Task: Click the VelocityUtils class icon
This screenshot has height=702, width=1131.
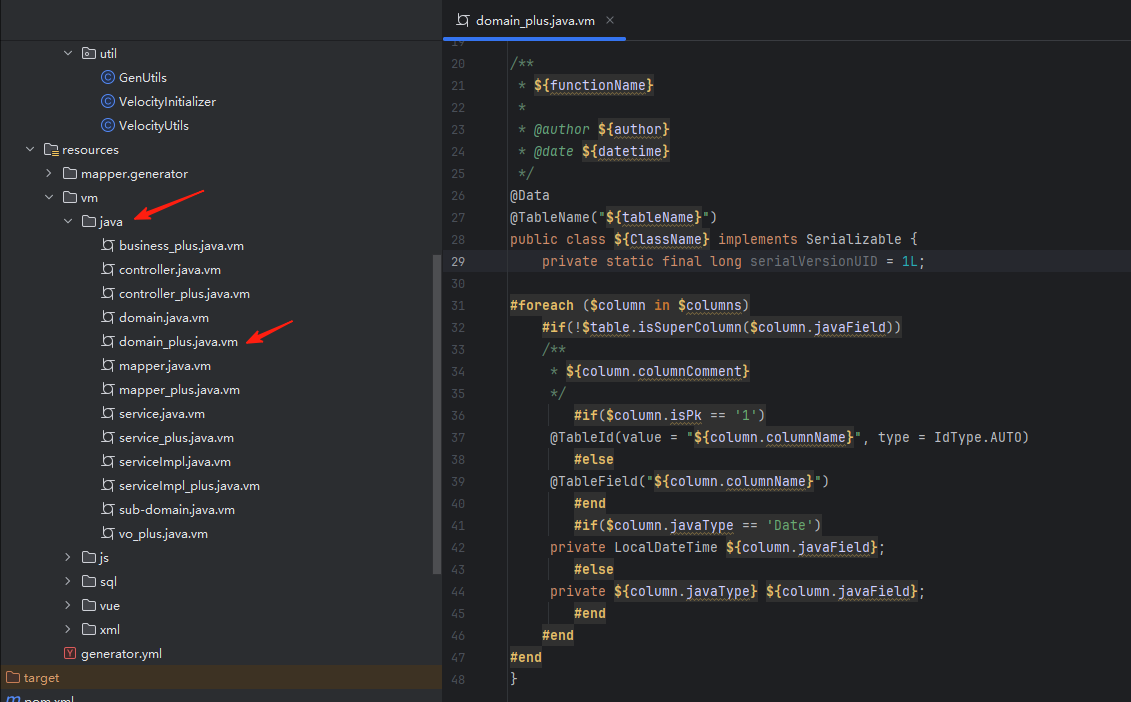Action: coord(107,126)
